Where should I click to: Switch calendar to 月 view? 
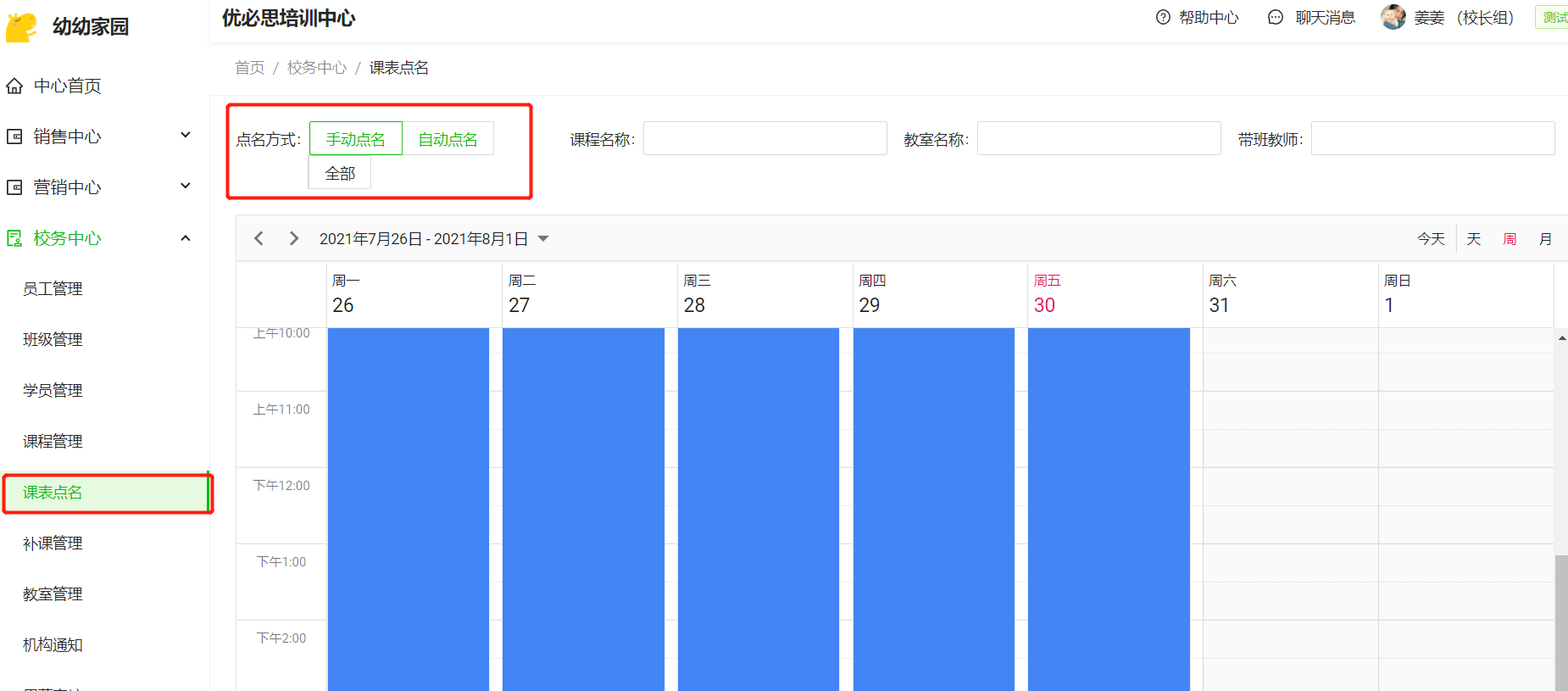[1545, 239]
